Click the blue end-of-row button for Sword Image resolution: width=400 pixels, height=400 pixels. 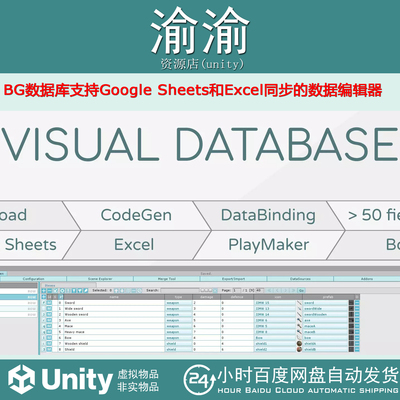(357, 303)
